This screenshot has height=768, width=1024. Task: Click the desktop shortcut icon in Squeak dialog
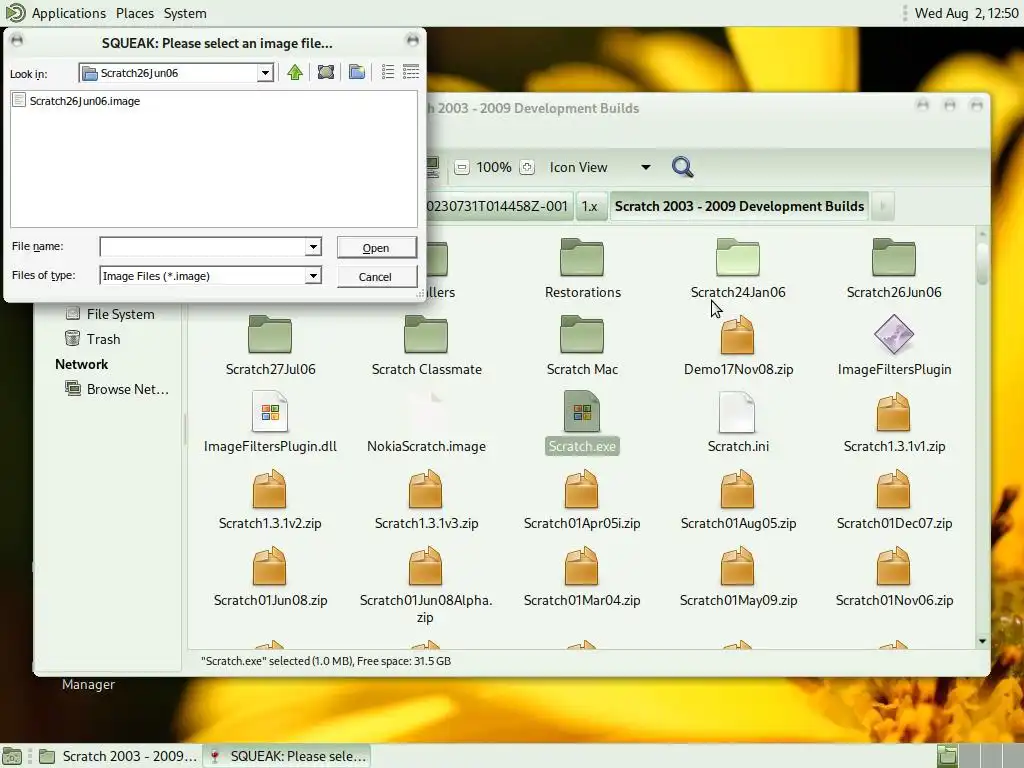pos(326,72)
